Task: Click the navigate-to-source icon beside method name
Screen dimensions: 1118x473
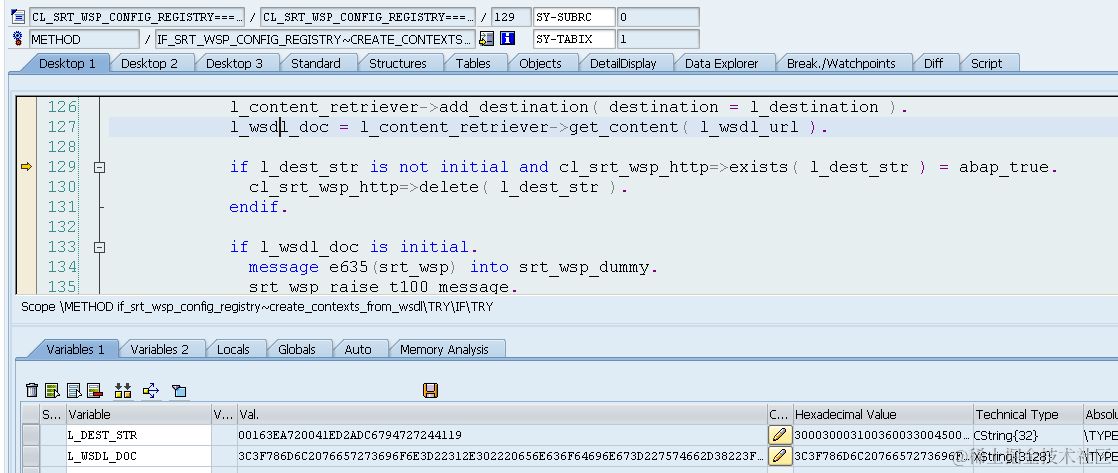Action: point(486,39)
